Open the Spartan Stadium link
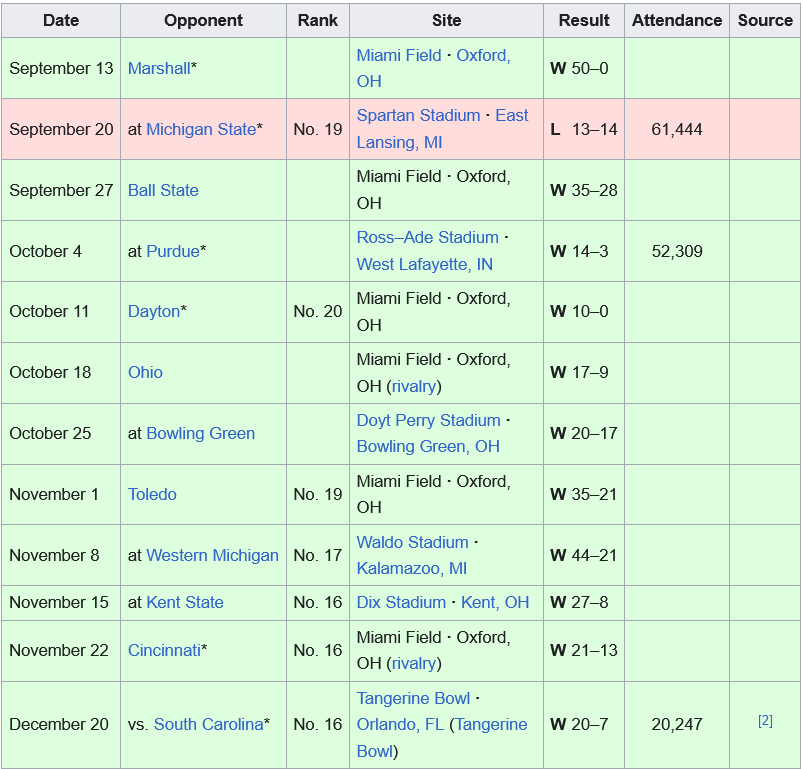Viewport: 803px width, 769px height. coord(422,116)
